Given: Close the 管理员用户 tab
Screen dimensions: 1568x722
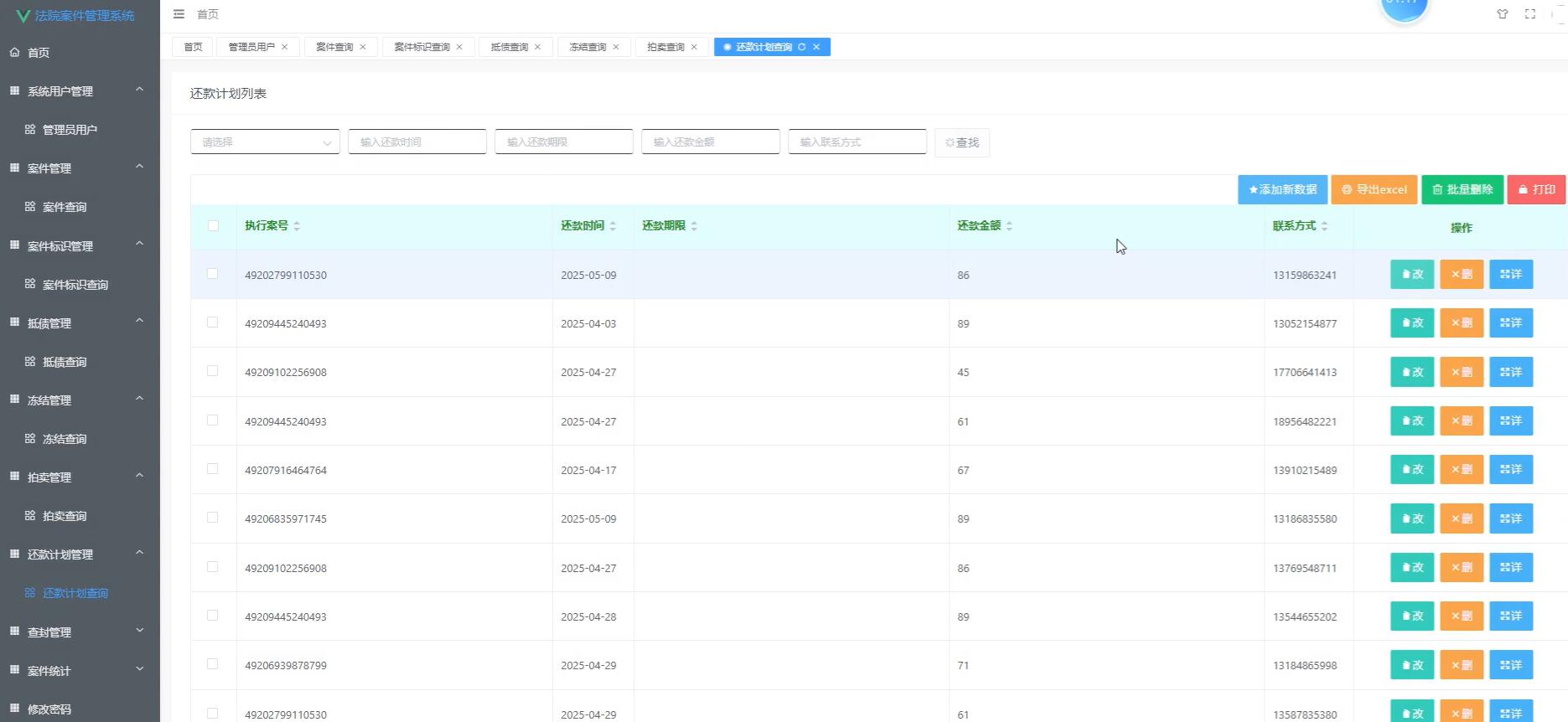Looking at the screenshot, I should coord(285,47).
